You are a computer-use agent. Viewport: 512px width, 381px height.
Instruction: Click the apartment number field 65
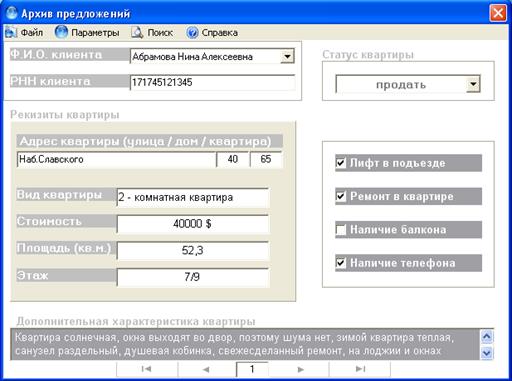tap(266, 159)
